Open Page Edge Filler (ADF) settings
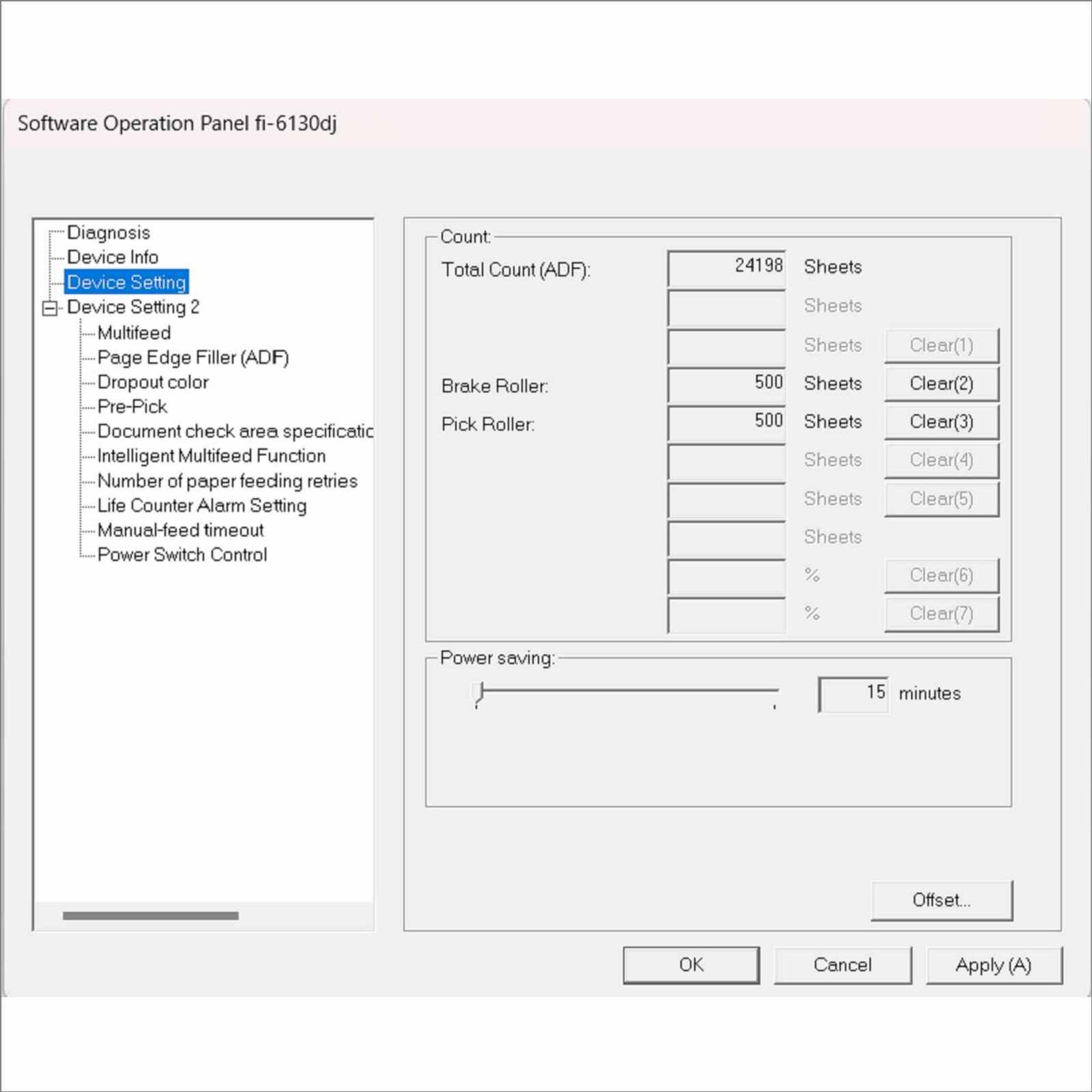The width and height of the screenshot is (1092, 1092). 193,358
